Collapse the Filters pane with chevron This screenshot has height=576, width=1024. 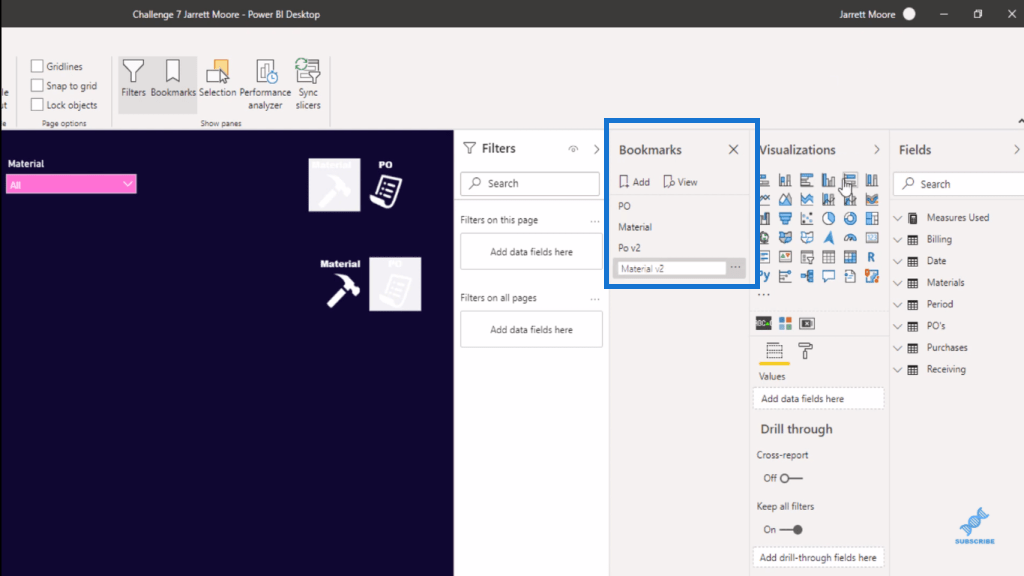click(x=596, y=149)
